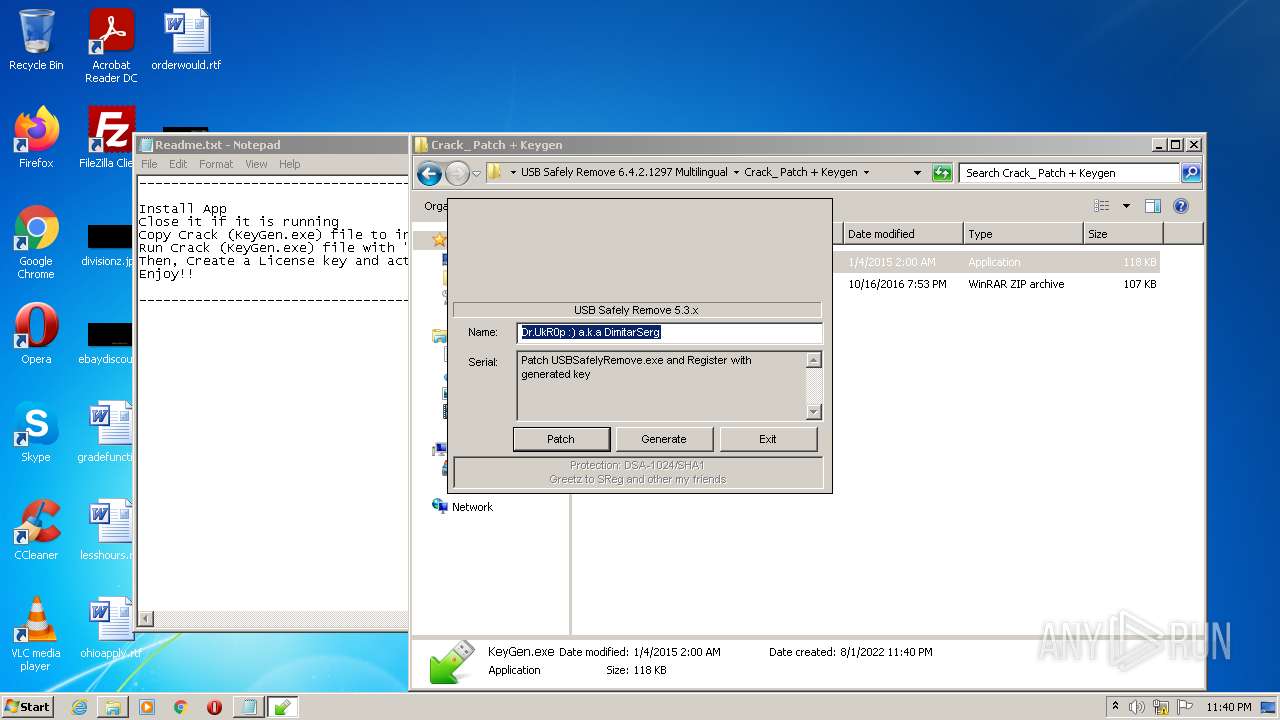Click Notepad's horizontal scroll left arrow
Screen dimensions: 1280x720
(146, 619)
